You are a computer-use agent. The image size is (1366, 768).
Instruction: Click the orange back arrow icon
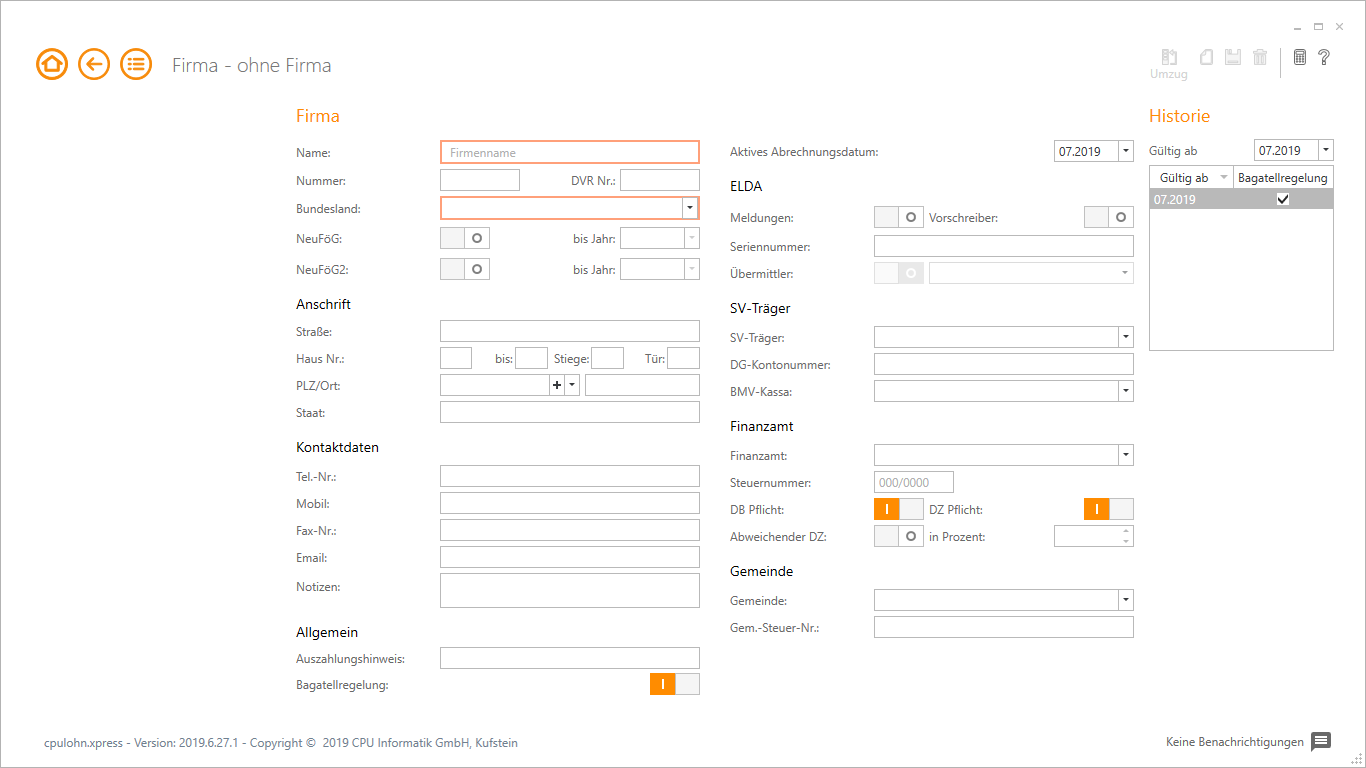click(x=94, y=65)
